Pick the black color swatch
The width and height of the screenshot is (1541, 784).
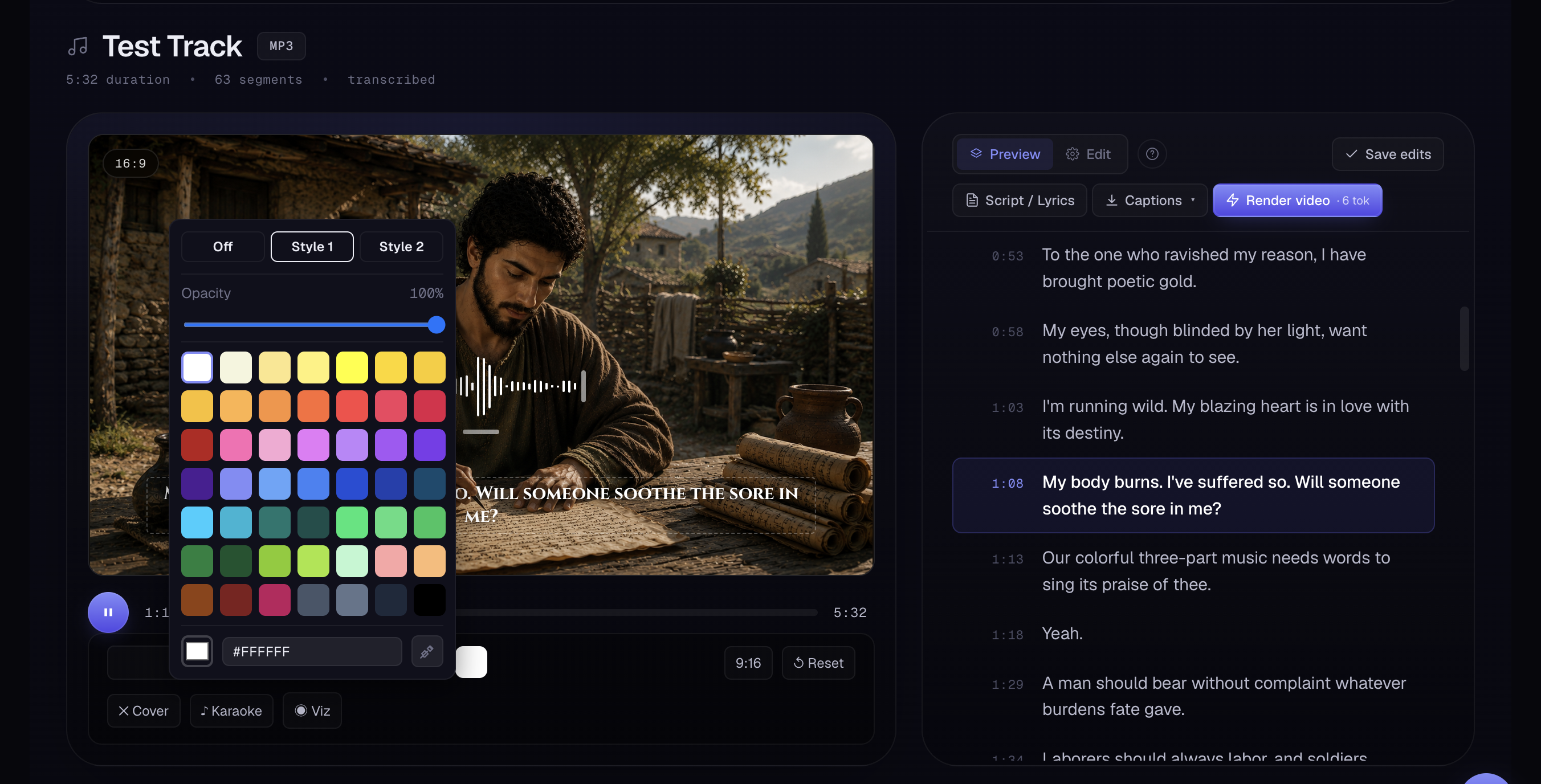[429, 600]
